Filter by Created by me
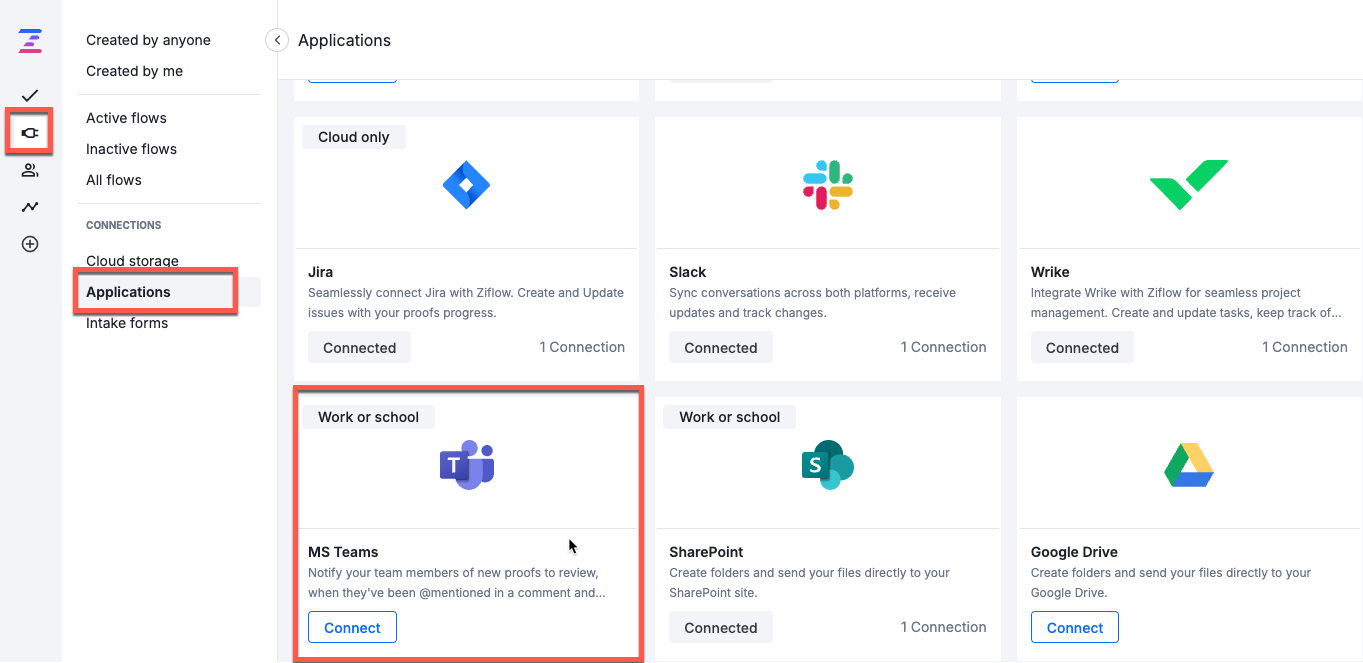This screenshot has width=1363, height=663. pos(134,70)
